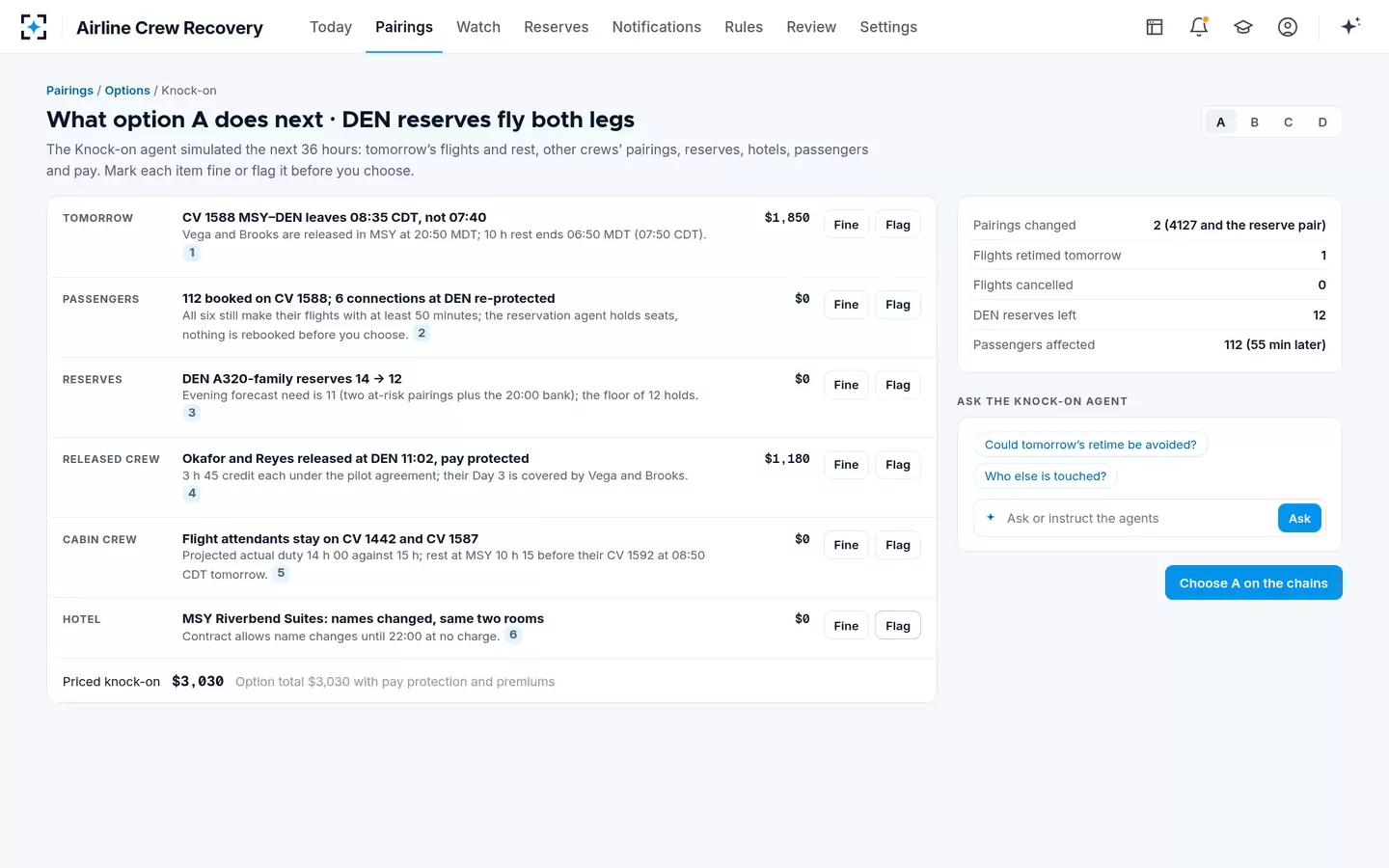
Task: Click citation badge 4 in Released Crew row
Action: pyautogui.click(x=192, y=493)
